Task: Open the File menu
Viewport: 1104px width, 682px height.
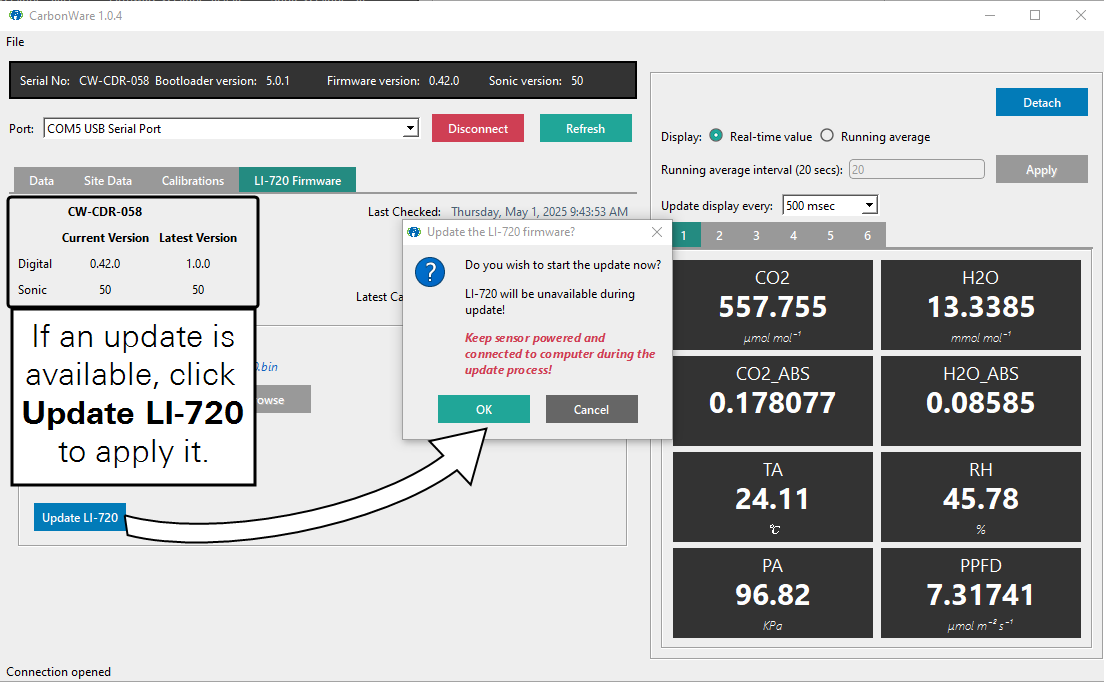Action: pyautogui.click(x=15, y=42)
